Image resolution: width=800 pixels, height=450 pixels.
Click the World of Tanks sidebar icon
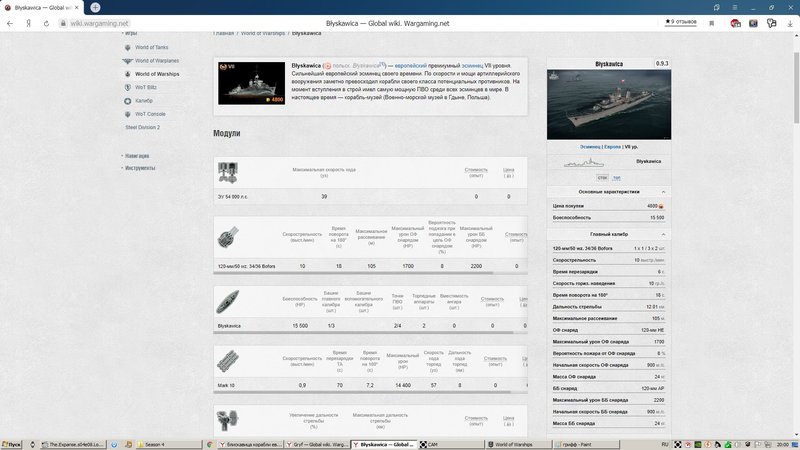(127, 47)
